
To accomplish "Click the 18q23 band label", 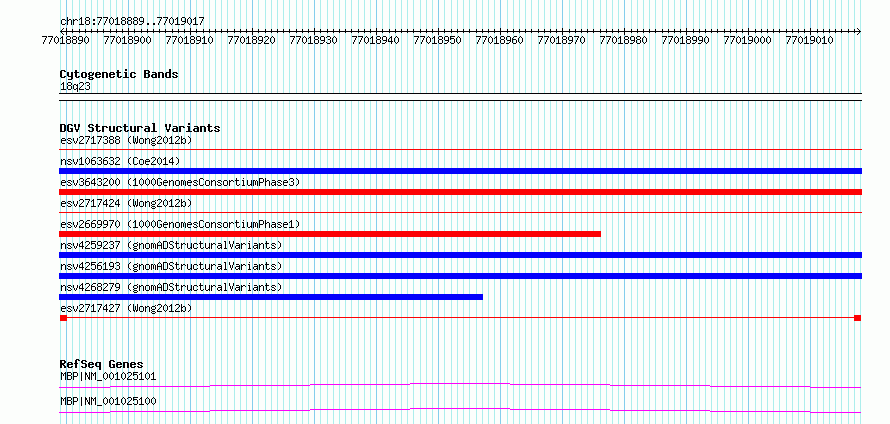I will tap(75, 87).
